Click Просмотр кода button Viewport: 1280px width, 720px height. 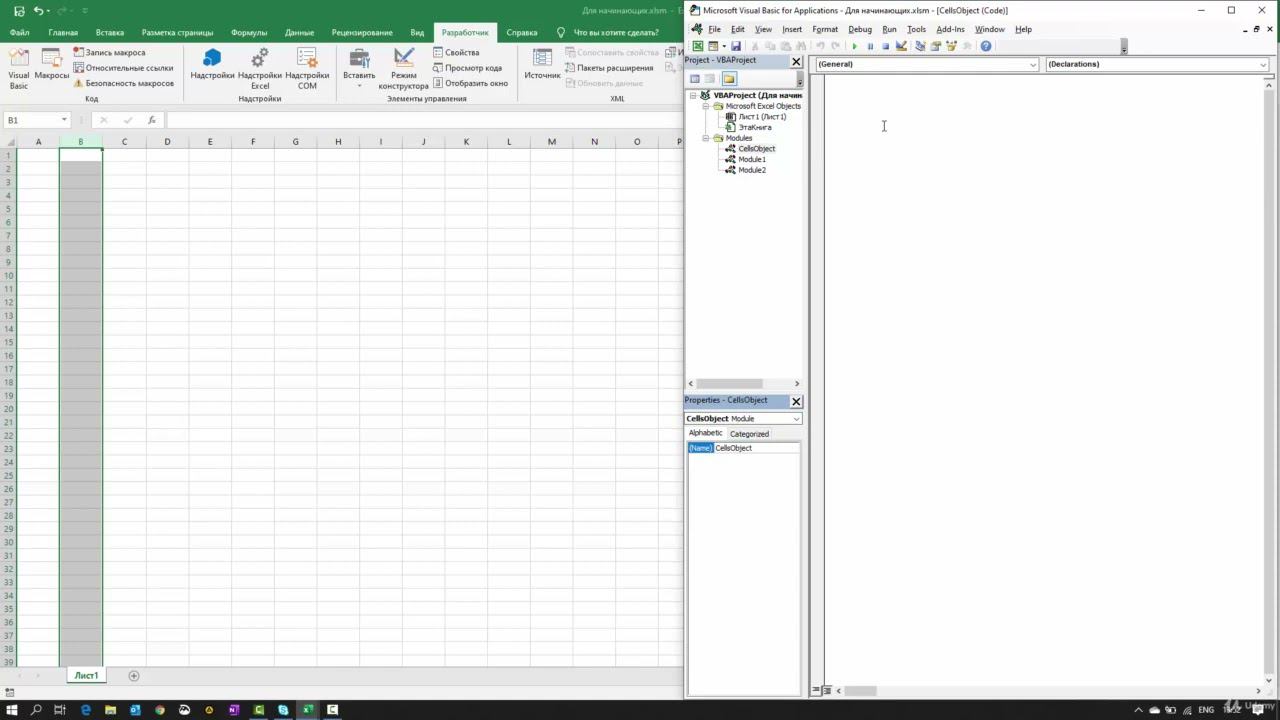click(x=467, y=68)
